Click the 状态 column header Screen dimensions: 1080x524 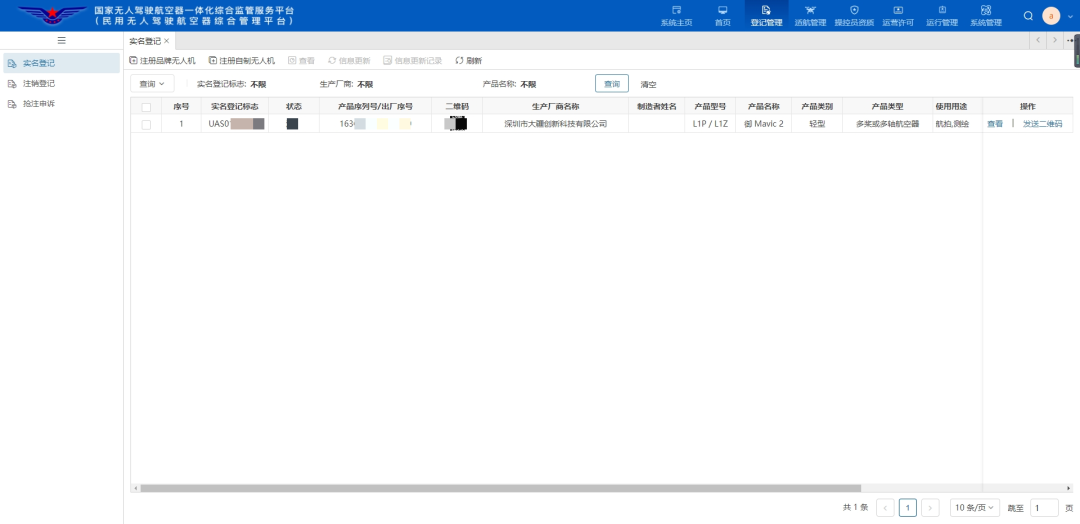293,107
